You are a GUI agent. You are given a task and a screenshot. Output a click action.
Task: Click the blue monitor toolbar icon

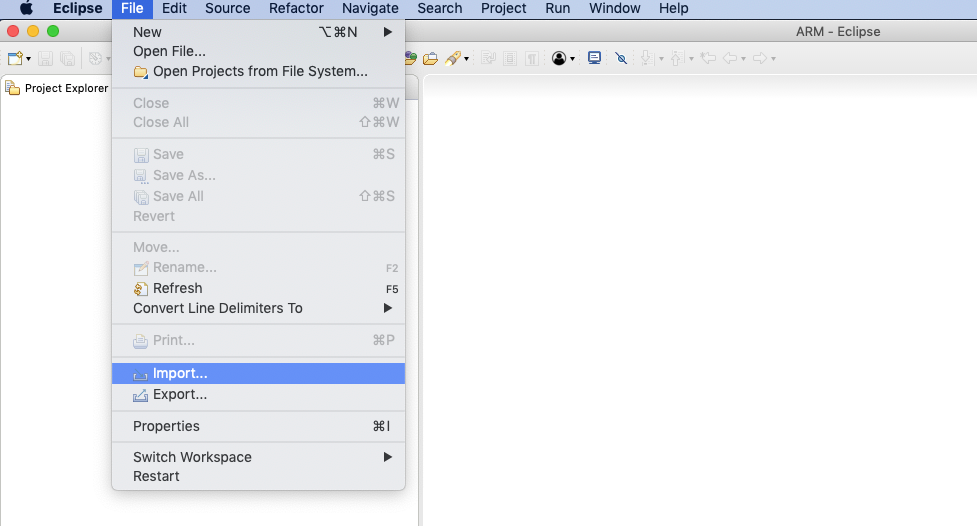pyautogui.click(x=595, y=59)
